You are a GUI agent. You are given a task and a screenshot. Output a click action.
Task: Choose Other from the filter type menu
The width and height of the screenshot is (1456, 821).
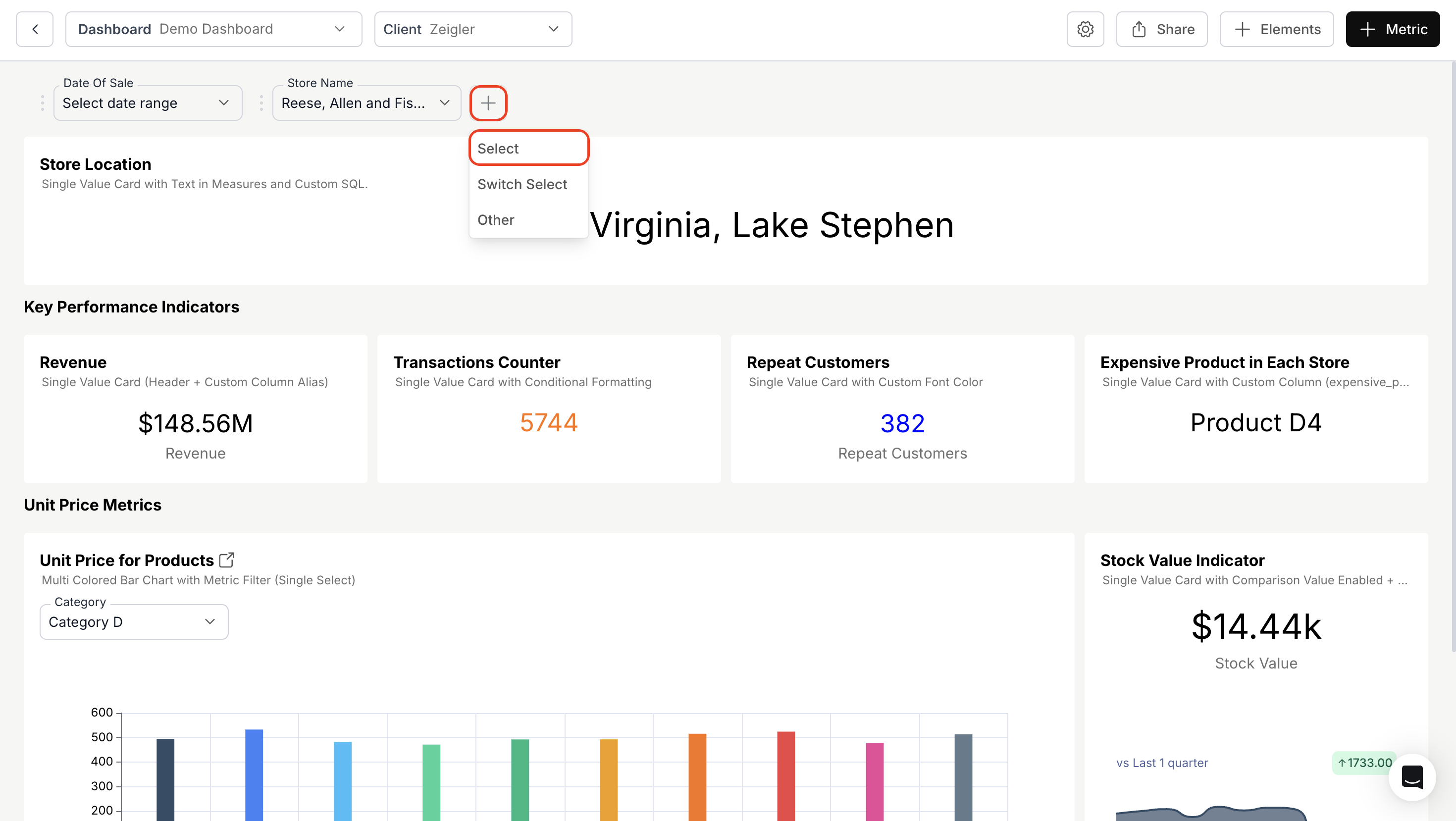point(496,220)
